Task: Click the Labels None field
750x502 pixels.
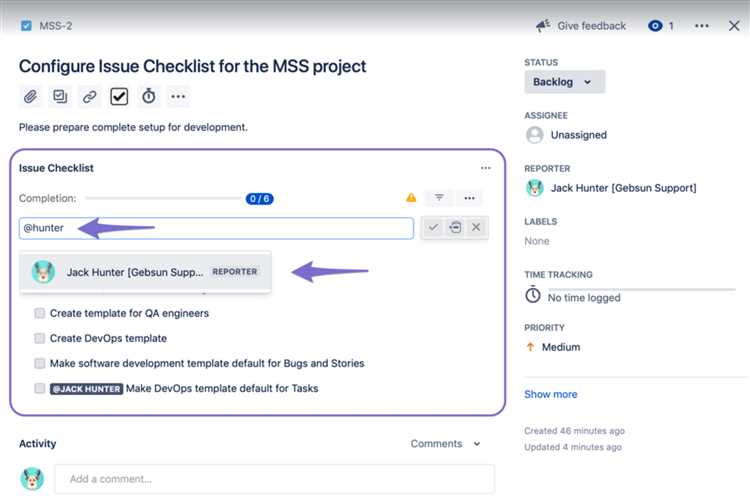Action: pos(537,241)
